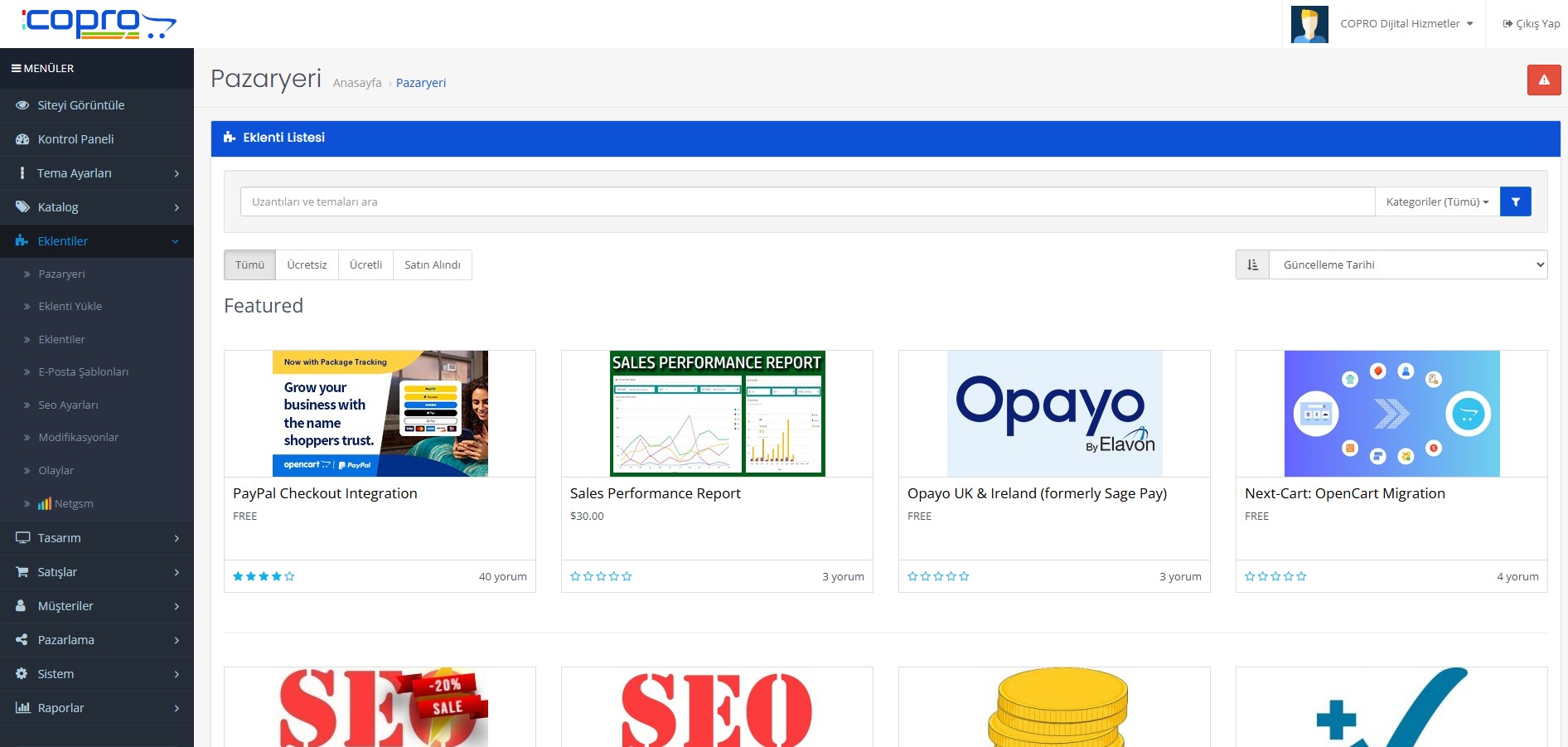
Task: Click the user avatar image
Action: click(1309, 24)
